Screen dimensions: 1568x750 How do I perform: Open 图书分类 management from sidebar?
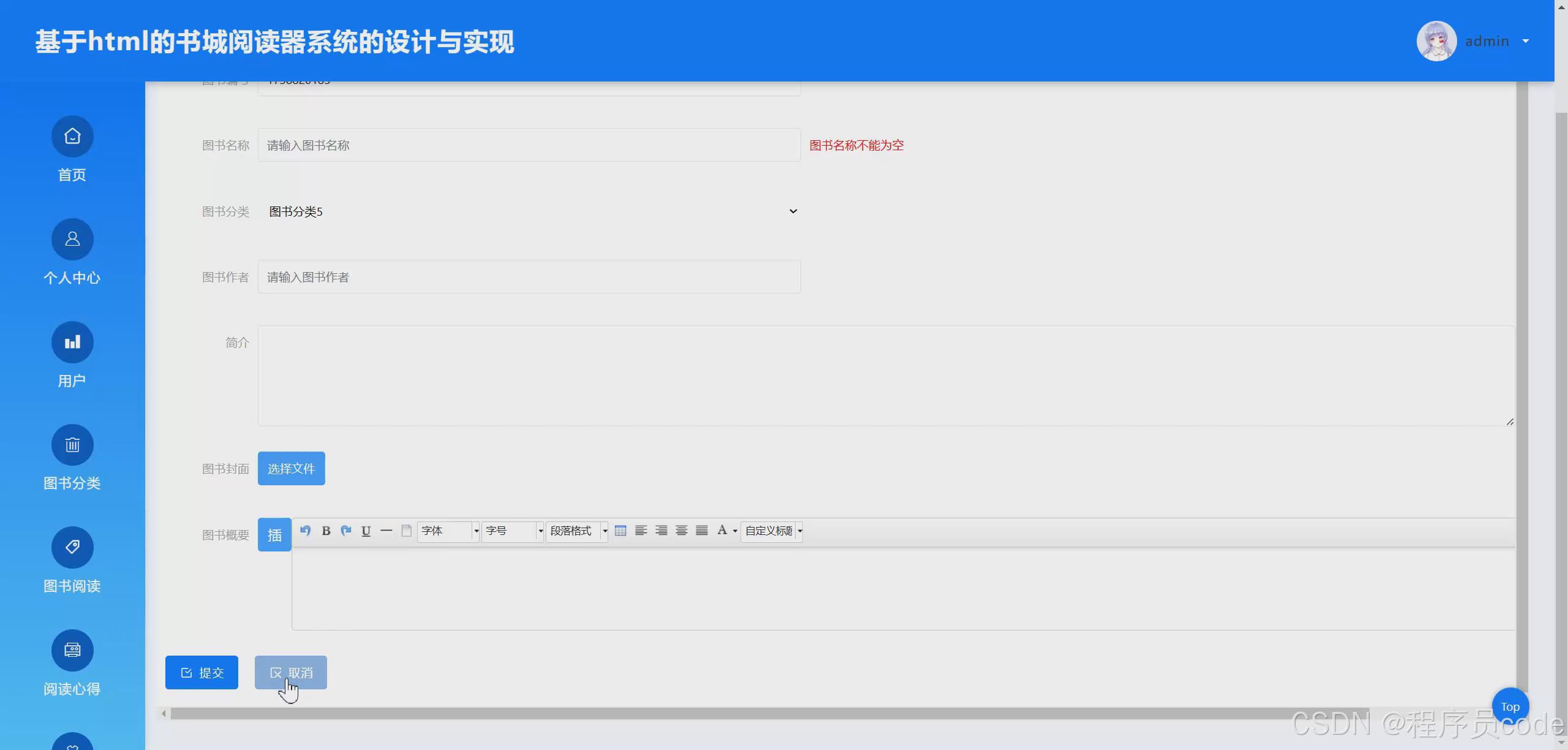pyautogui.click(x=72, y=458)
